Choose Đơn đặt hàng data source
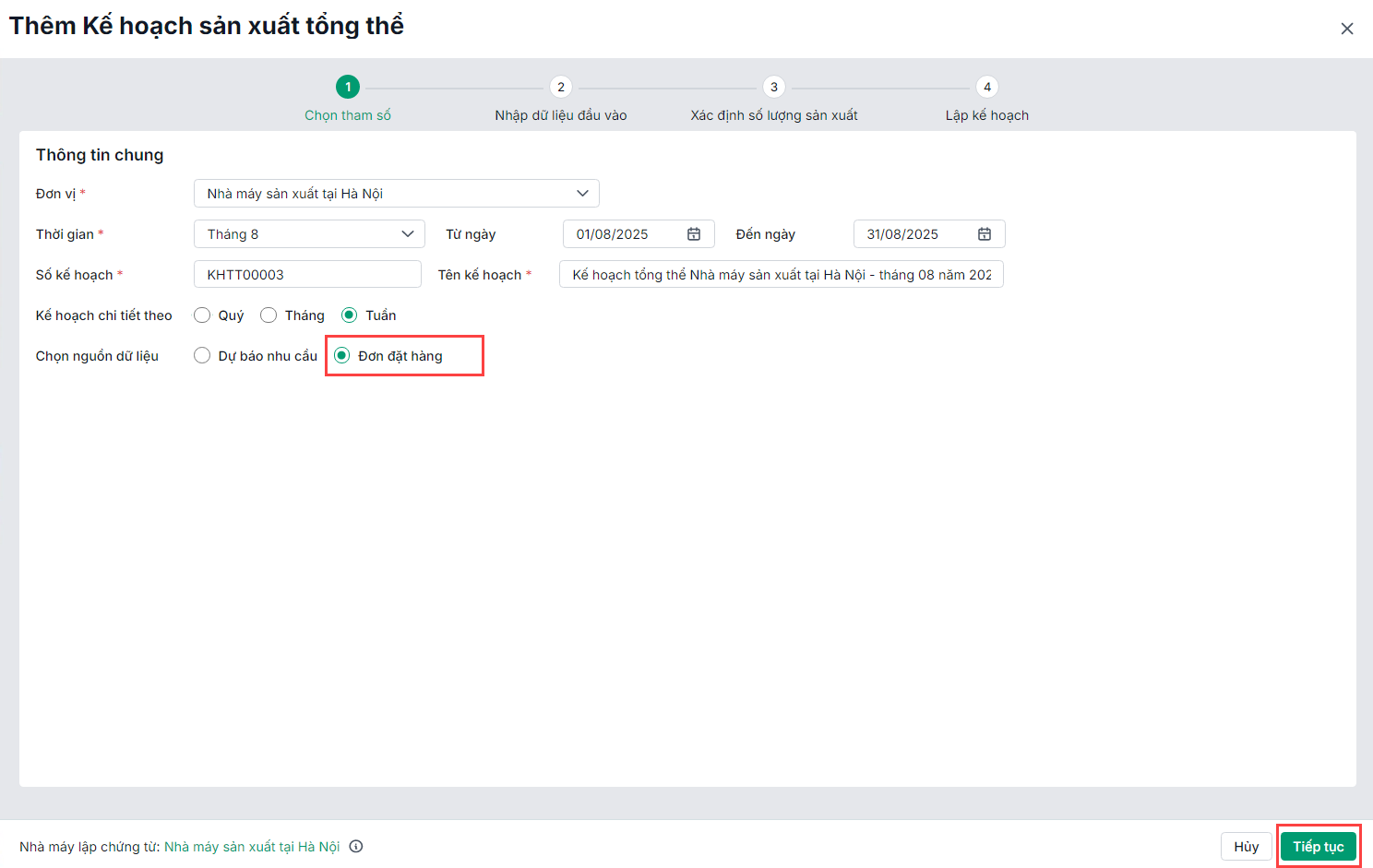This screenshot has height=868, width=1373. [342, 356]
